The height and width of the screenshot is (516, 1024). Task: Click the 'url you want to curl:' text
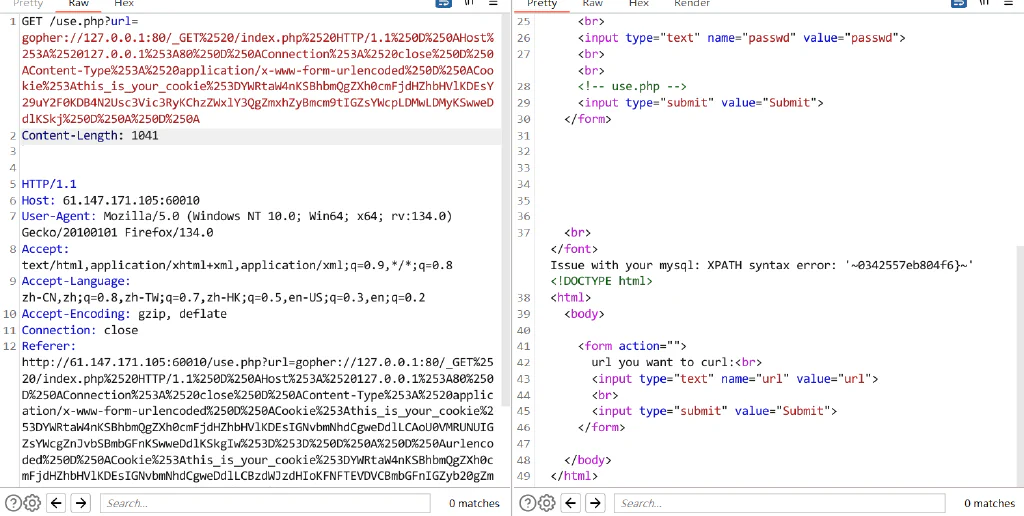(664, 363)
